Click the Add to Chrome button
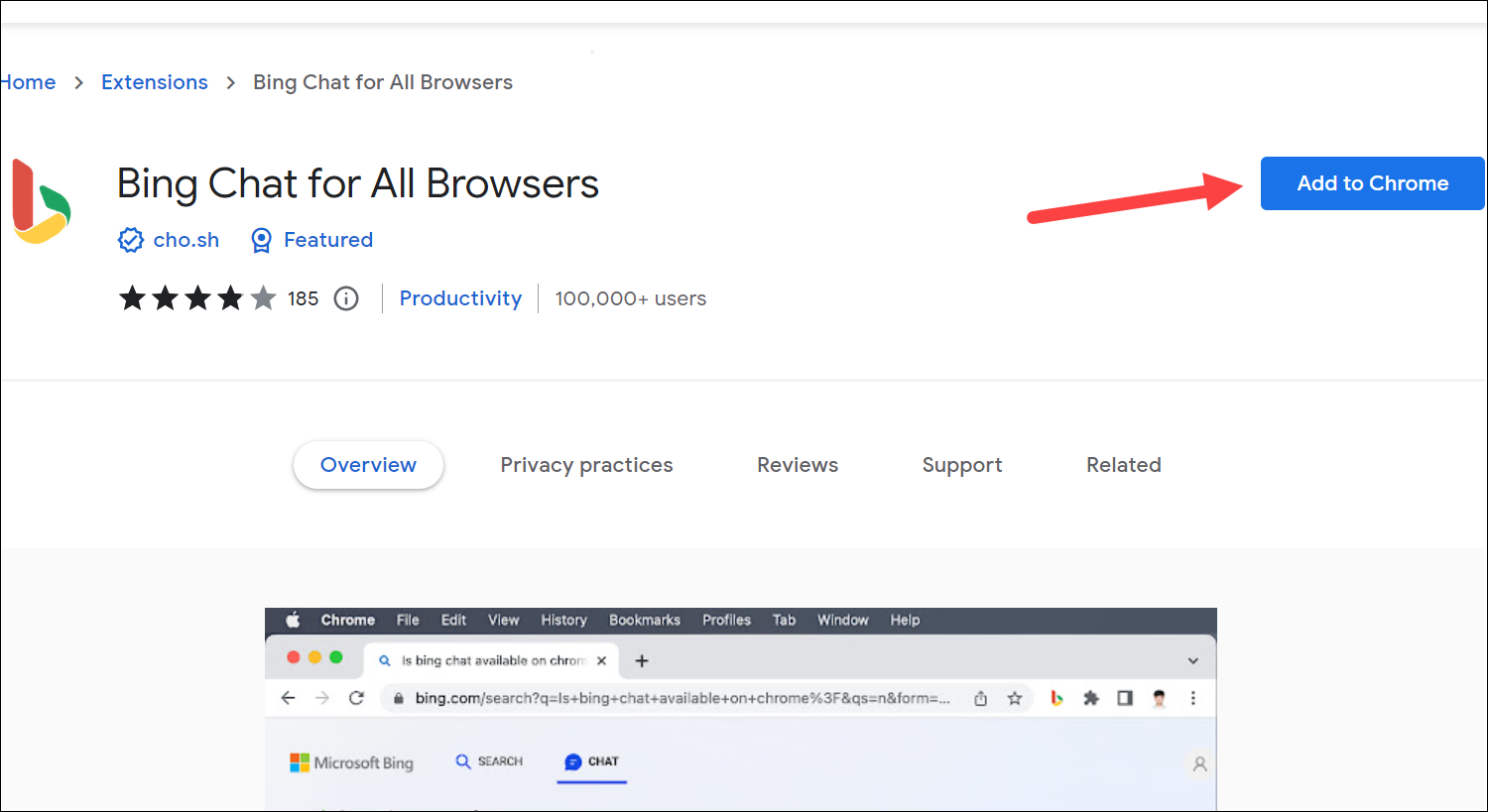The width and height of the screenshot is (1488, 812). 1372,183
